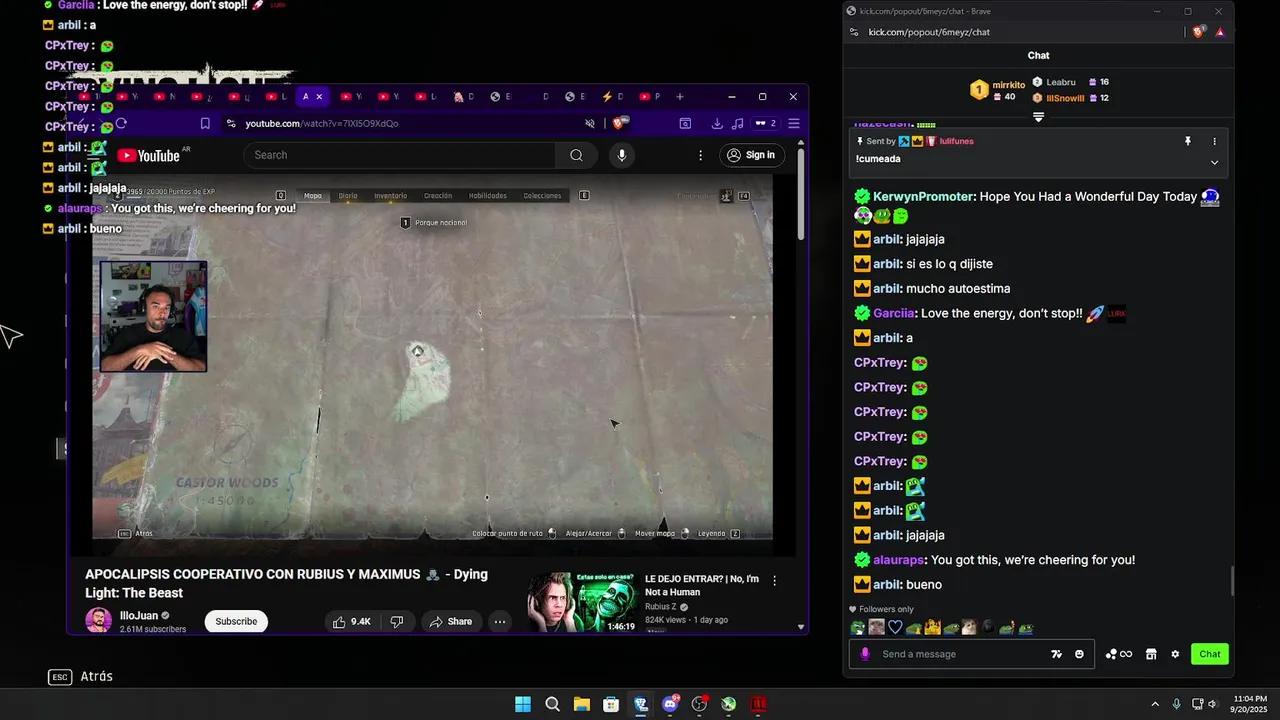Open 'LE DEJO ENTRAR?' video title link
1280x720 pixels.
point(702,585)
